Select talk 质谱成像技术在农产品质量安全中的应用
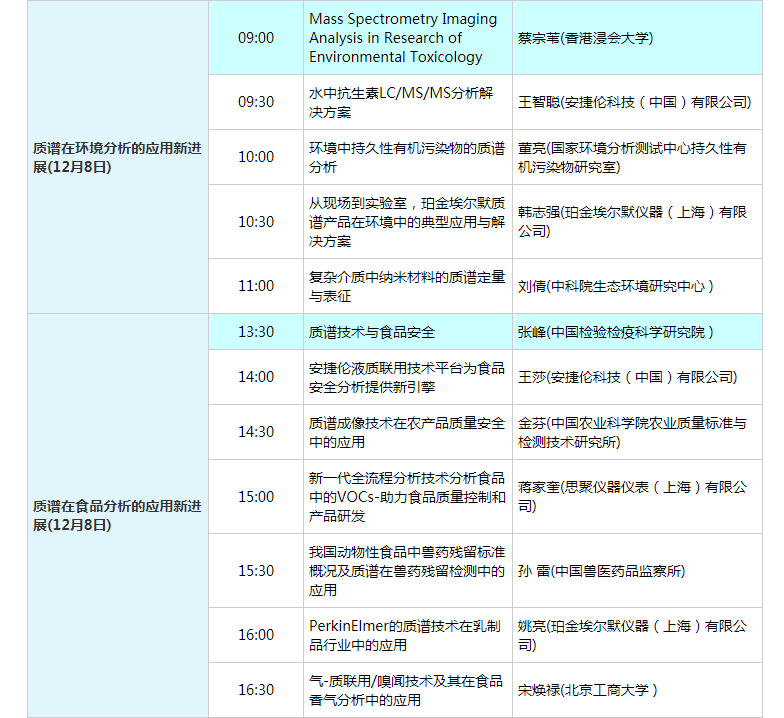This screenshot has height=718, width=784. (x=407, y=432)
